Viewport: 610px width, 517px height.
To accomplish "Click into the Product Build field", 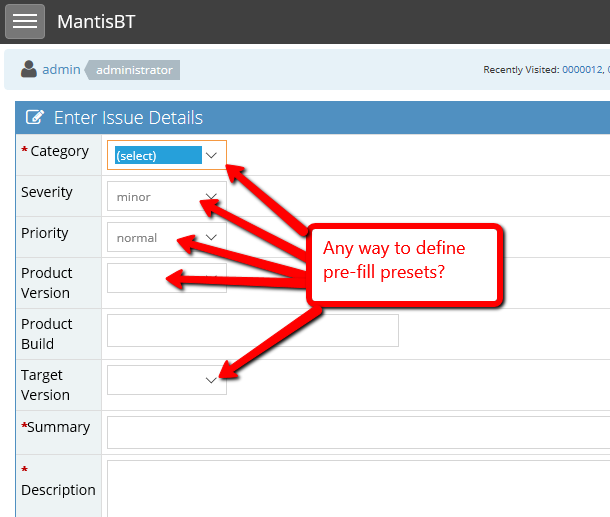I will (252, 330).
